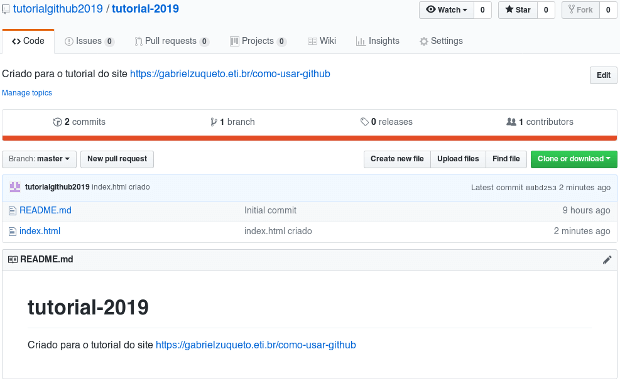Click Create new file button

397,159
